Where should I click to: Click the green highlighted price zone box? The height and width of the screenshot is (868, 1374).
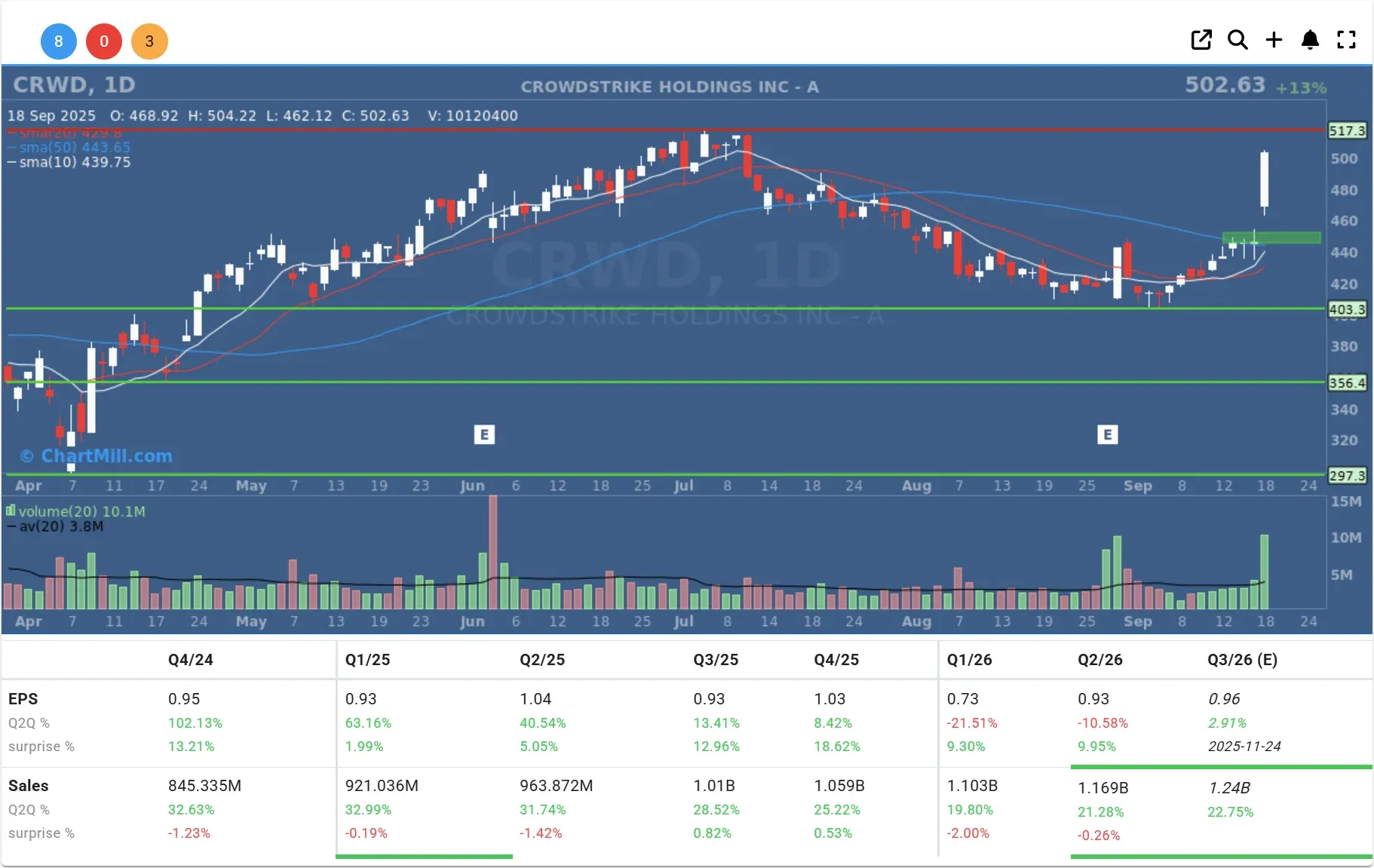click(x=1271, y=238)
